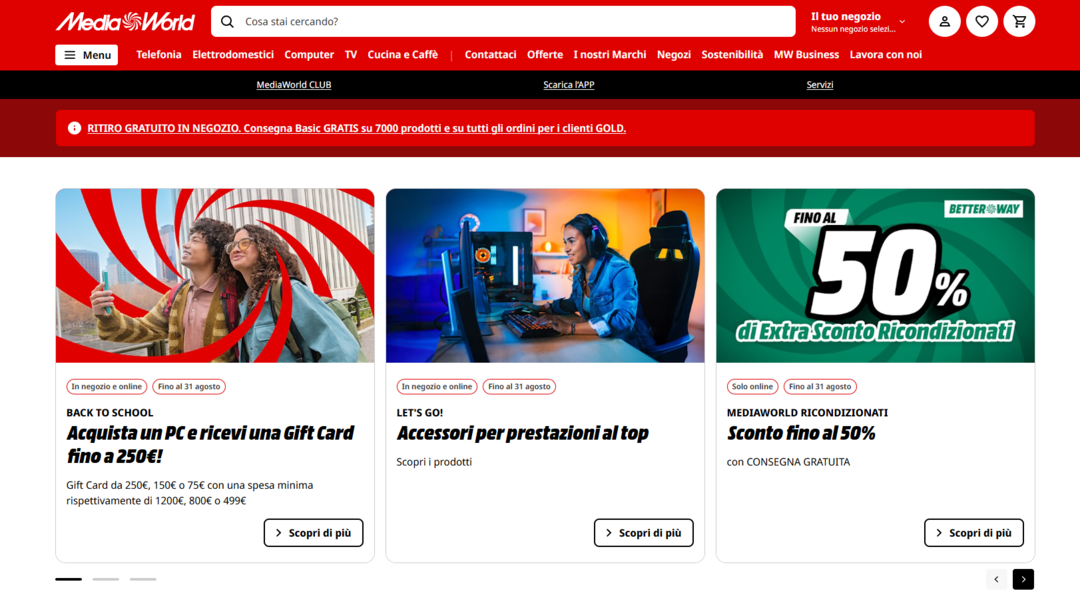Open the user account icon
Screen dimensions: 1080x600
(944, 21)
